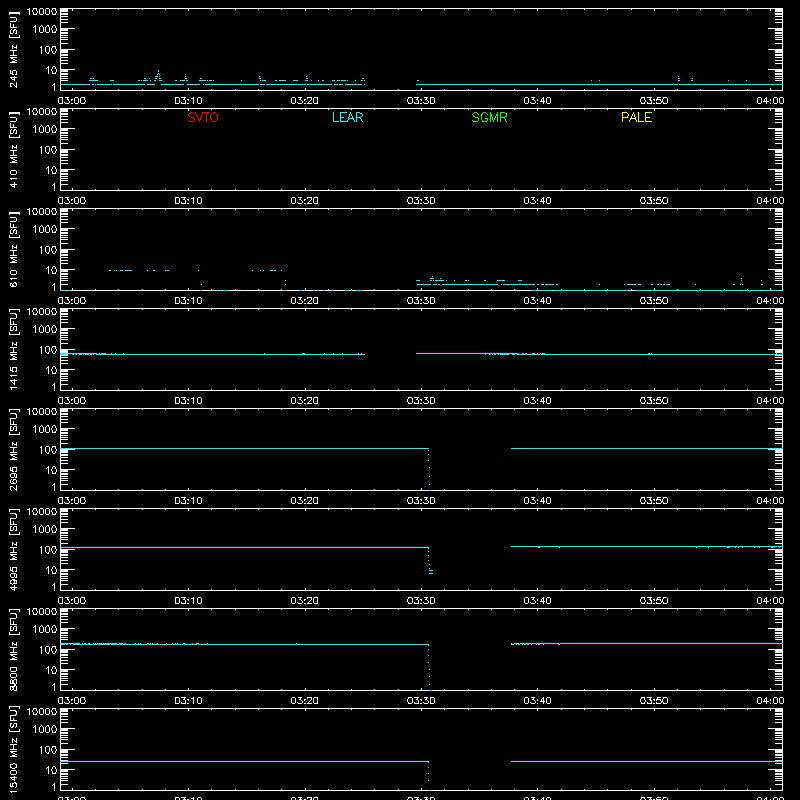Screen dimensions: 800x800
Task: Click the red SVTO station label
Action: [x=203, y=117]
